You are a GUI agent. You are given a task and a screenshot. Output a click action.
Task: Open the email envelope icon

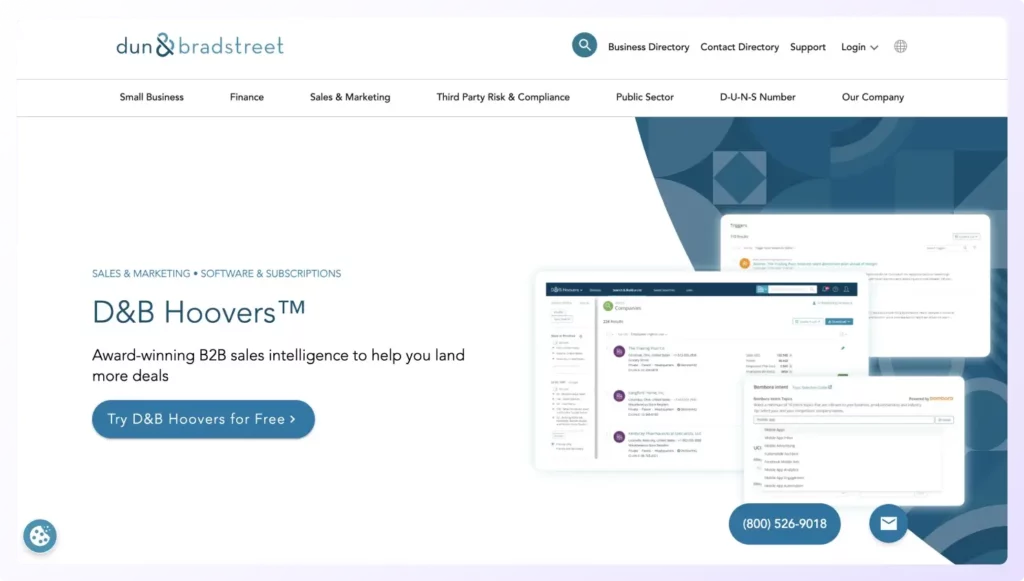(887, 523)
